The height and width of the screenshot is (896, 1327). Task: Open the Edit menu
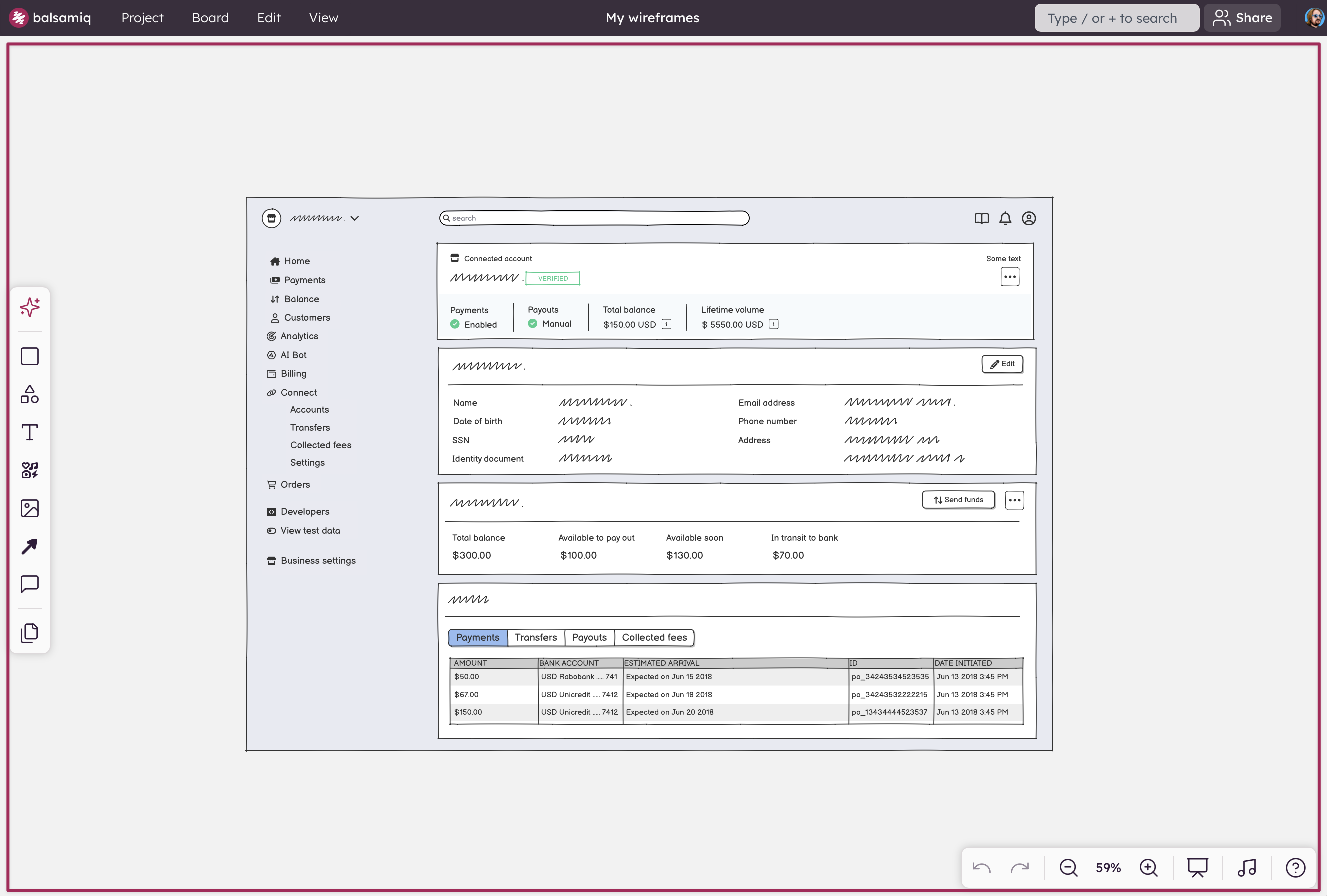click(x=269, y=17)
